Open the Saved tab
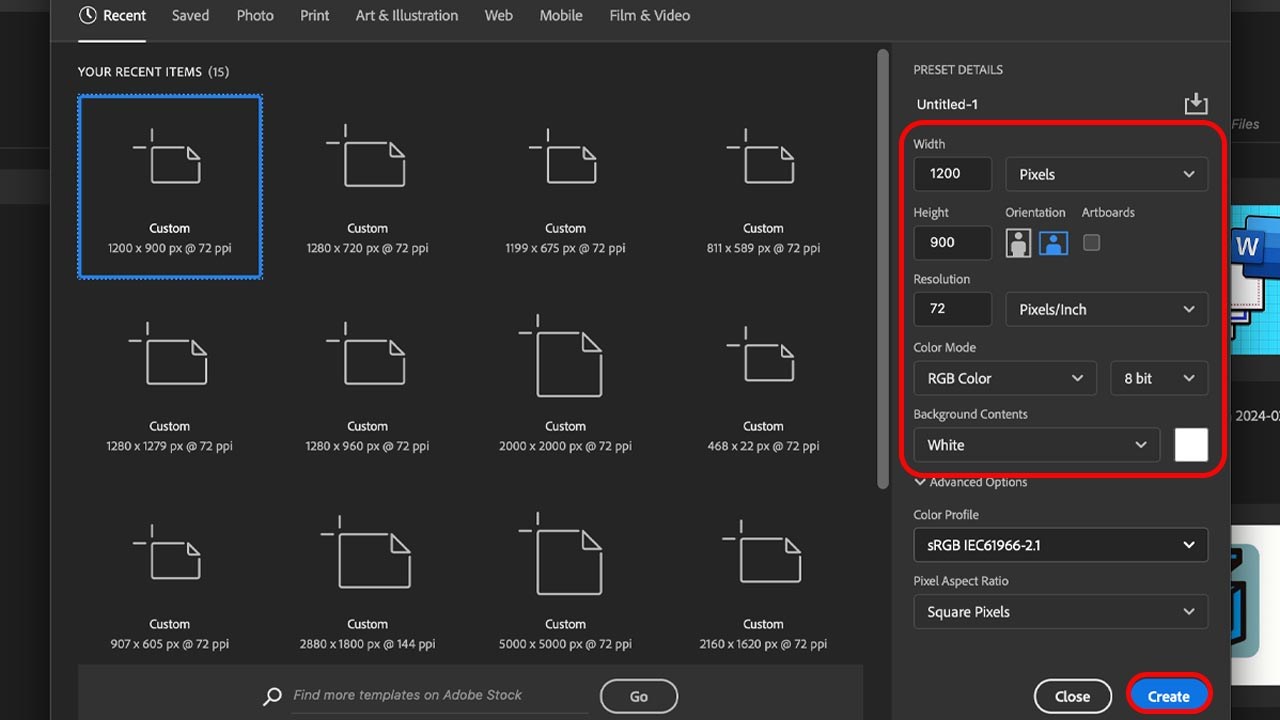The image size is (1280, 720). coord(191,16)
